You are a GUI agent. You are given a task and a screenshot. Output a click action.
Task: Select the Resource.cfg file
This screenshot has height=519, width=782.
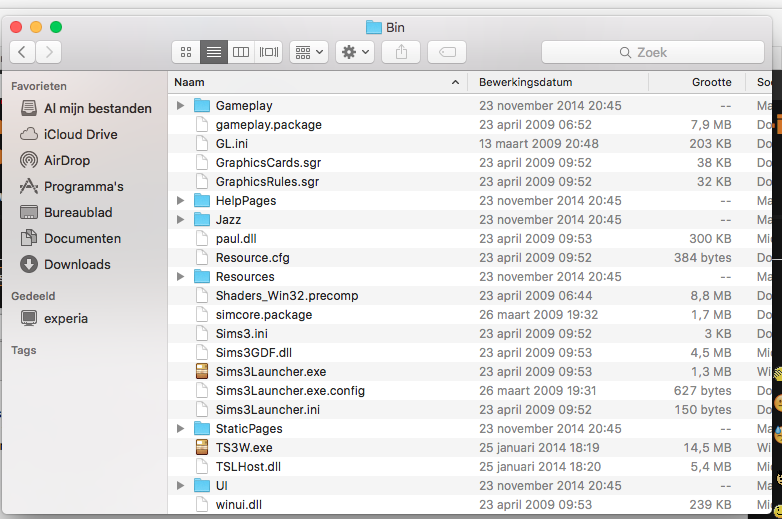tap(252, 257)
